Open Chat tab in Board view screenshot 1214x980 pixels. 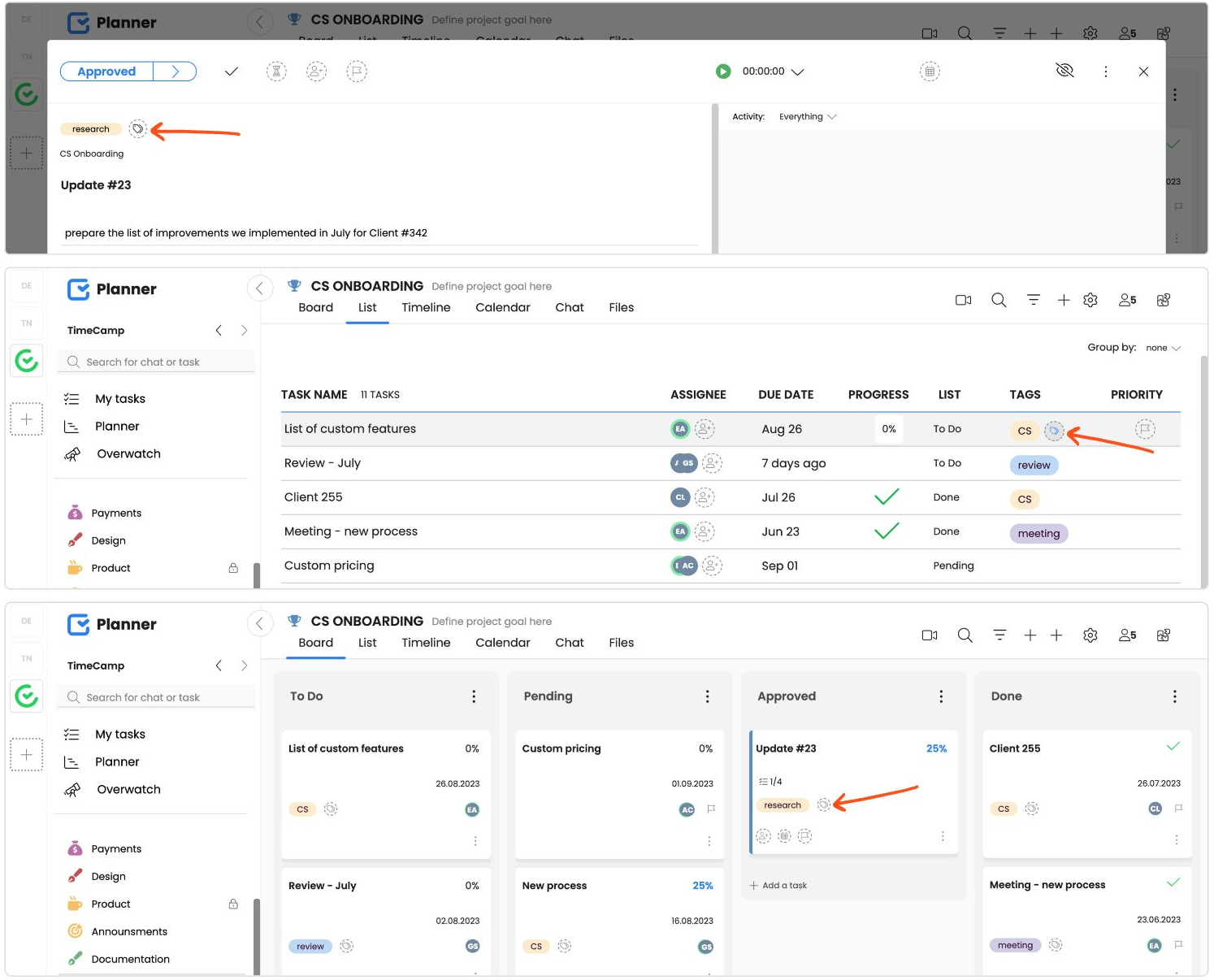pos(570,643)
